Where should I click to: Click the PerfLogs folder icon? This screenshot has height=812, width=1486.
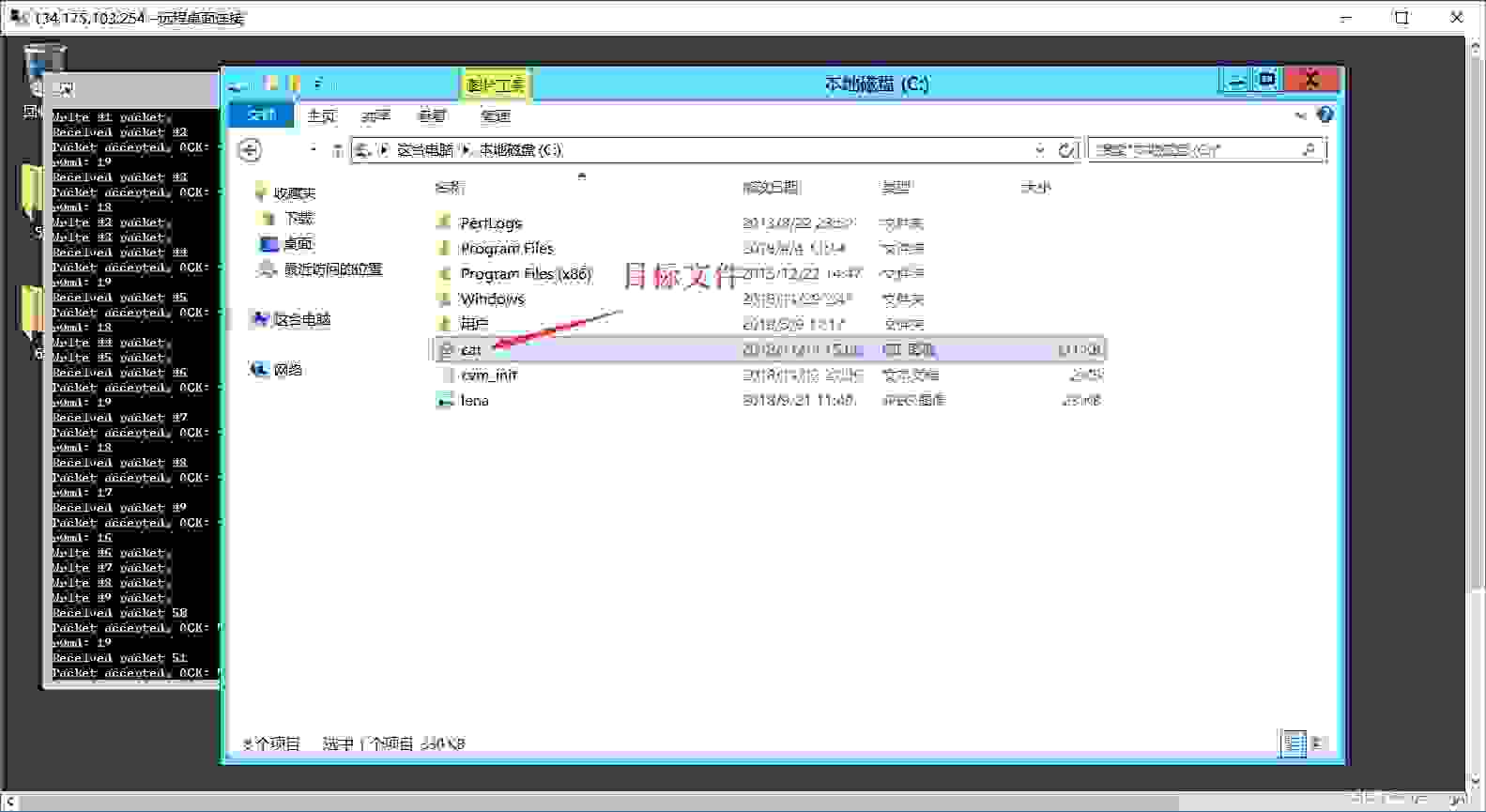click(444, 223)
